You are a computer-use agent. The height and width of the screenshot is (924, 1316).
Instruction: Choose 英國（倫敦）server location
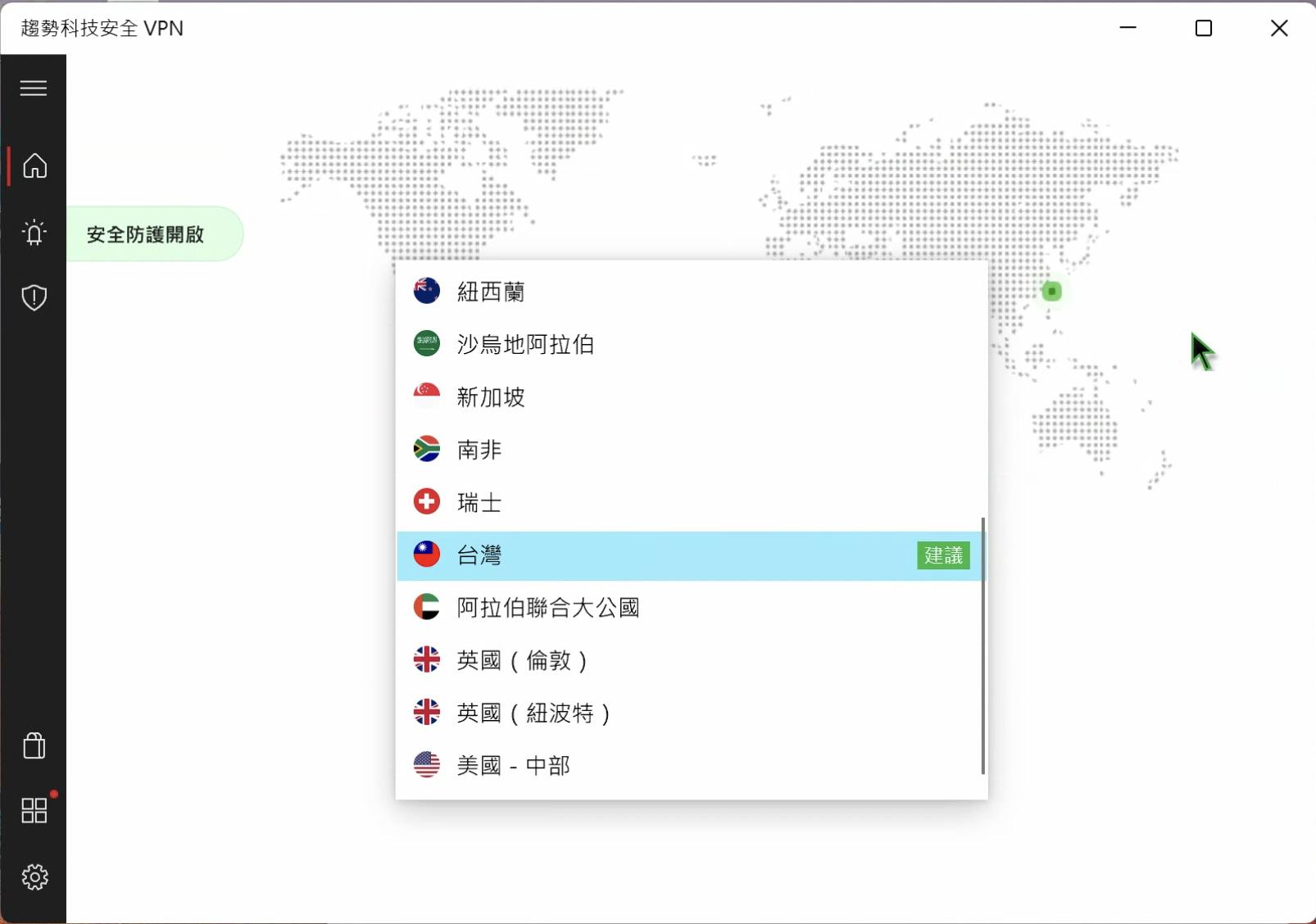[x=689, y=660]
